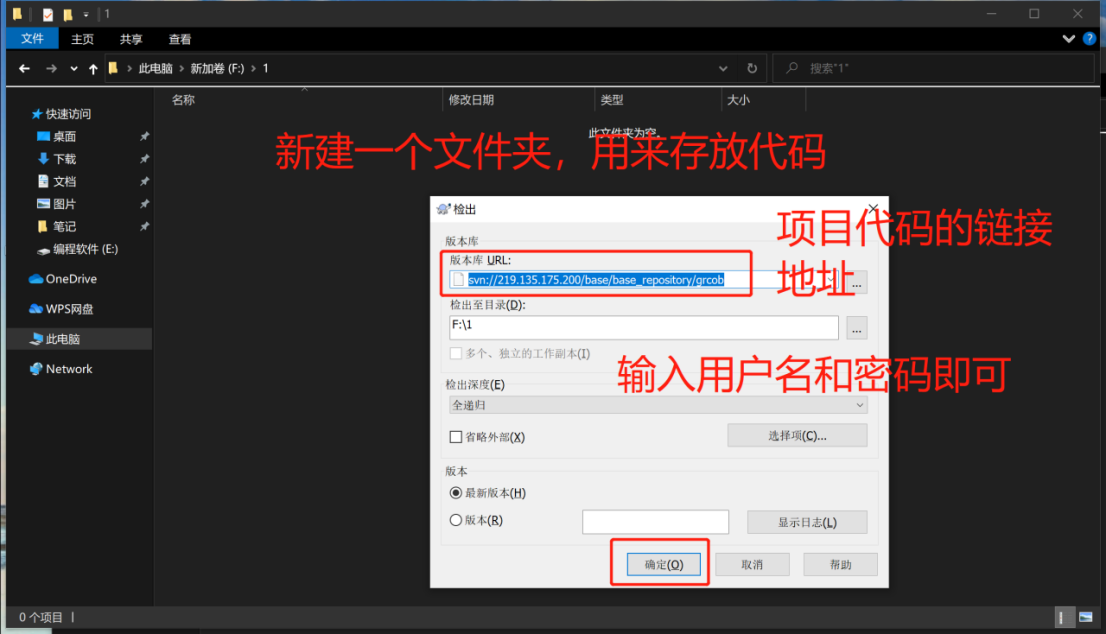Click the 显示日志(L) button
The height and width of the screenshot is (634, 1106).
[x=807, y=523]
